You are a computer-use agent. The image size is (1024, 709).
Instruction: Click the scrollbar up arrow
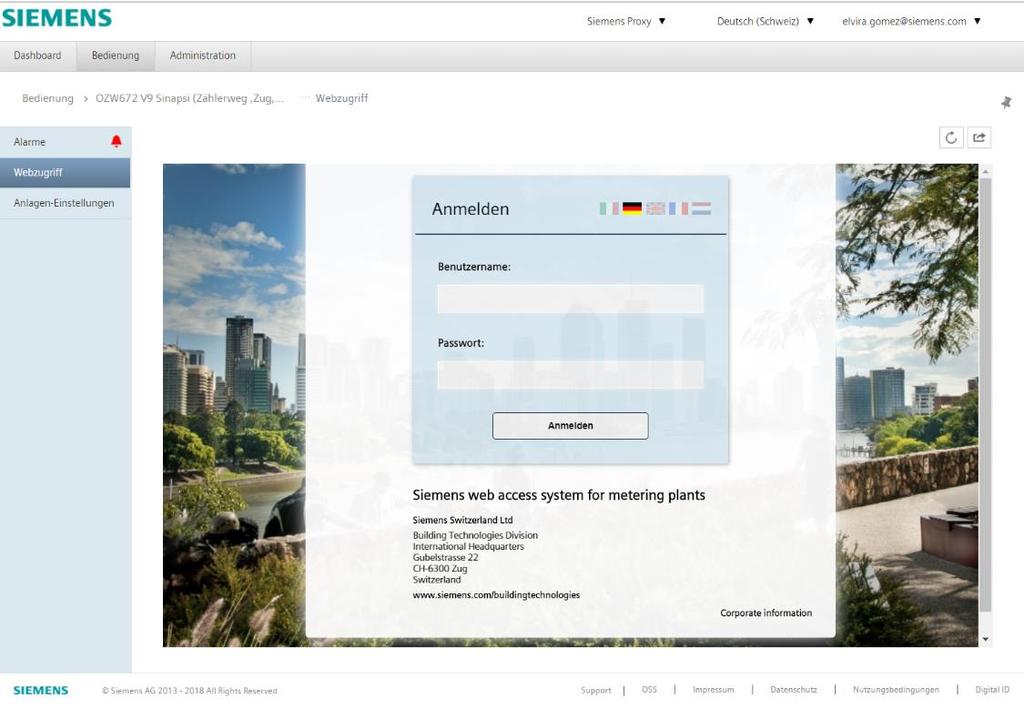(x=985, y=171)
